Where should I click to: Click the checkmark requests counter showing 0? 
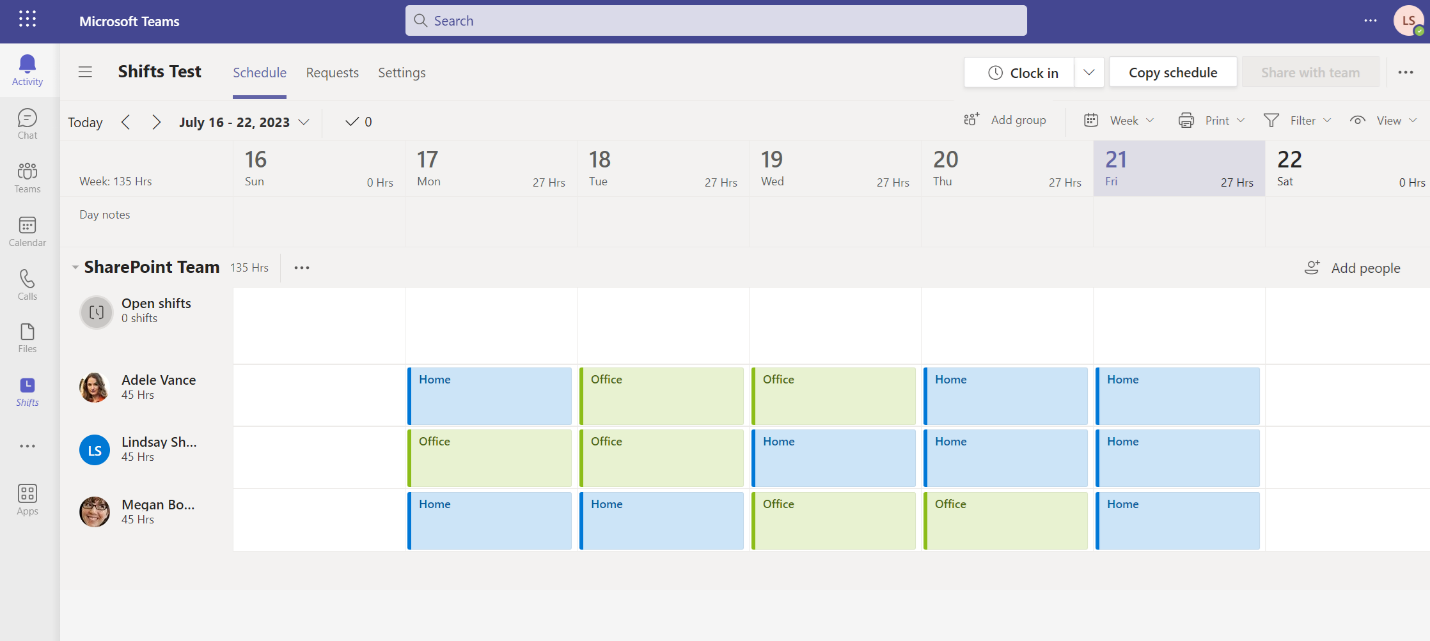(x=358, y=122)
